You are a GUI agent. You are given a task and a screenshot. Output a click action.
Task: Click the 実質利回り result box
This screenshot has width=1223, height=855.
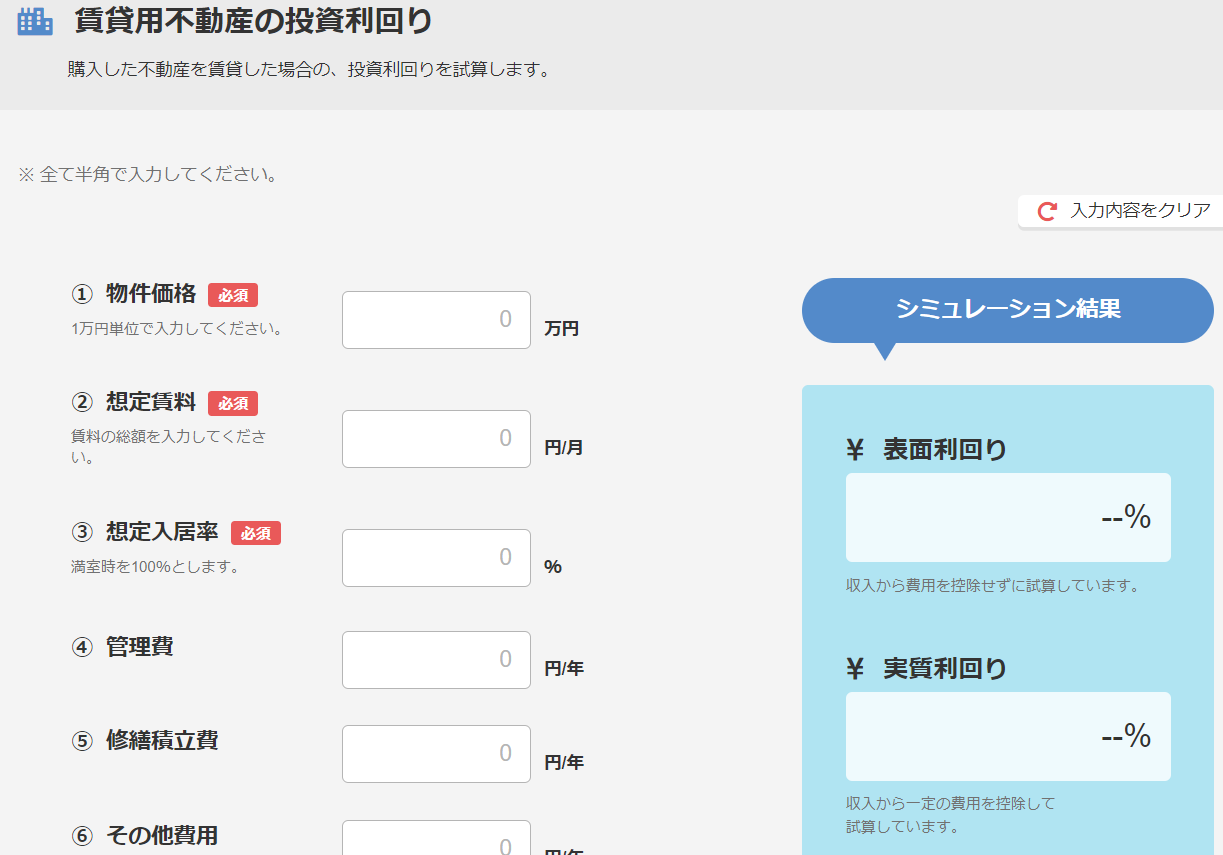pos(1007,736)
